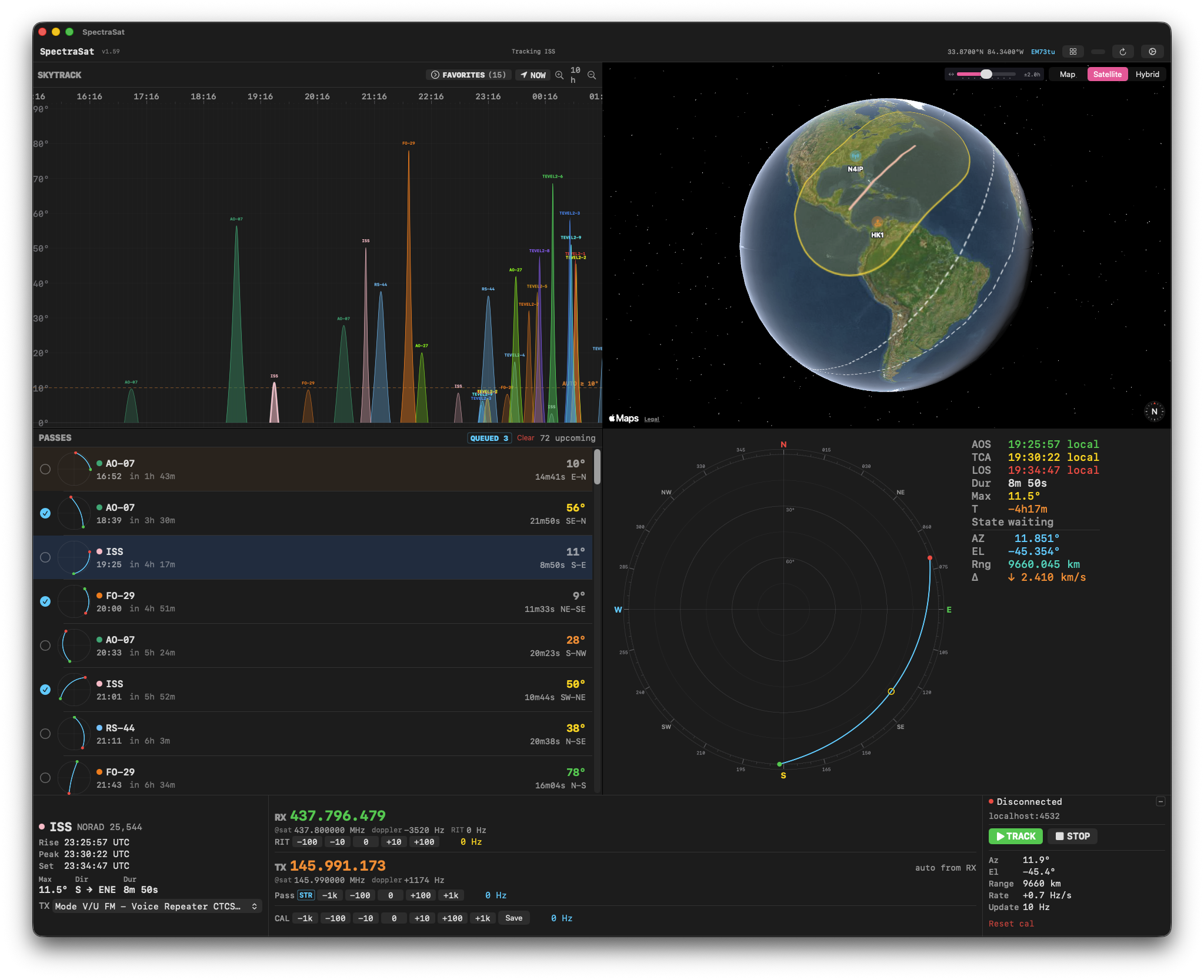Clear the queued passes
Screen dimensions: 1204x980
point(525,439)
